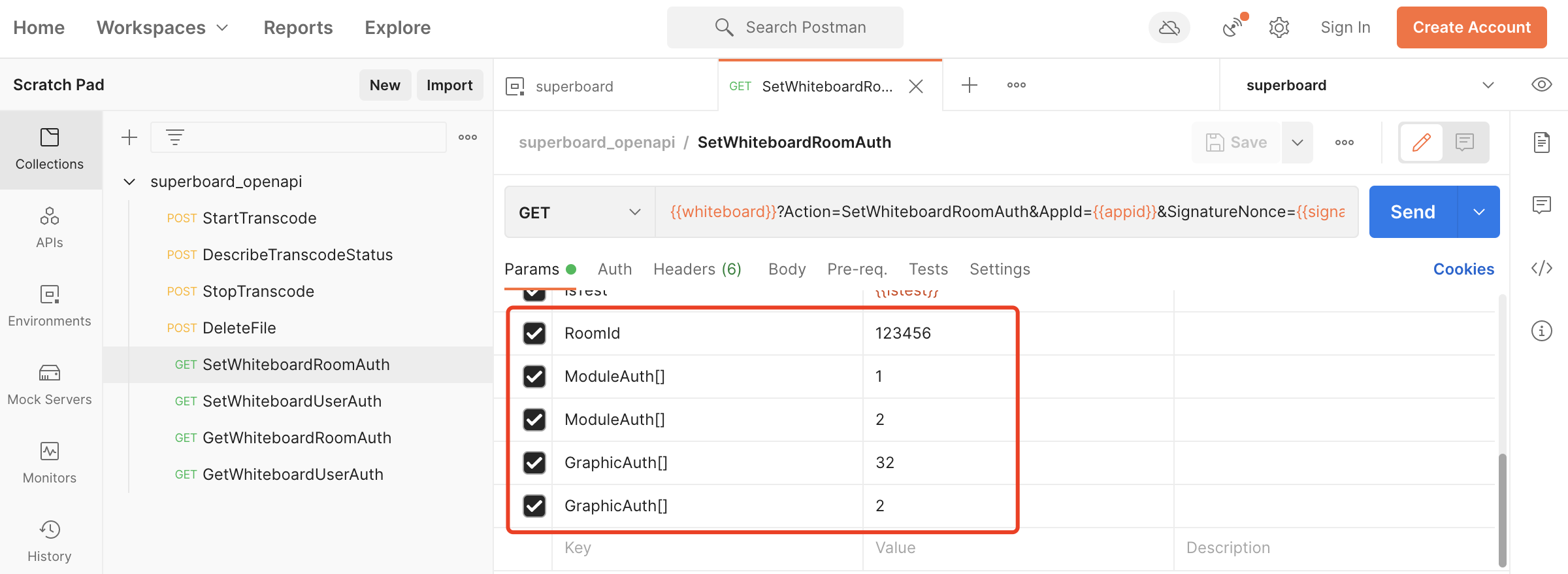Click the request URL field

pos(1006,212)
